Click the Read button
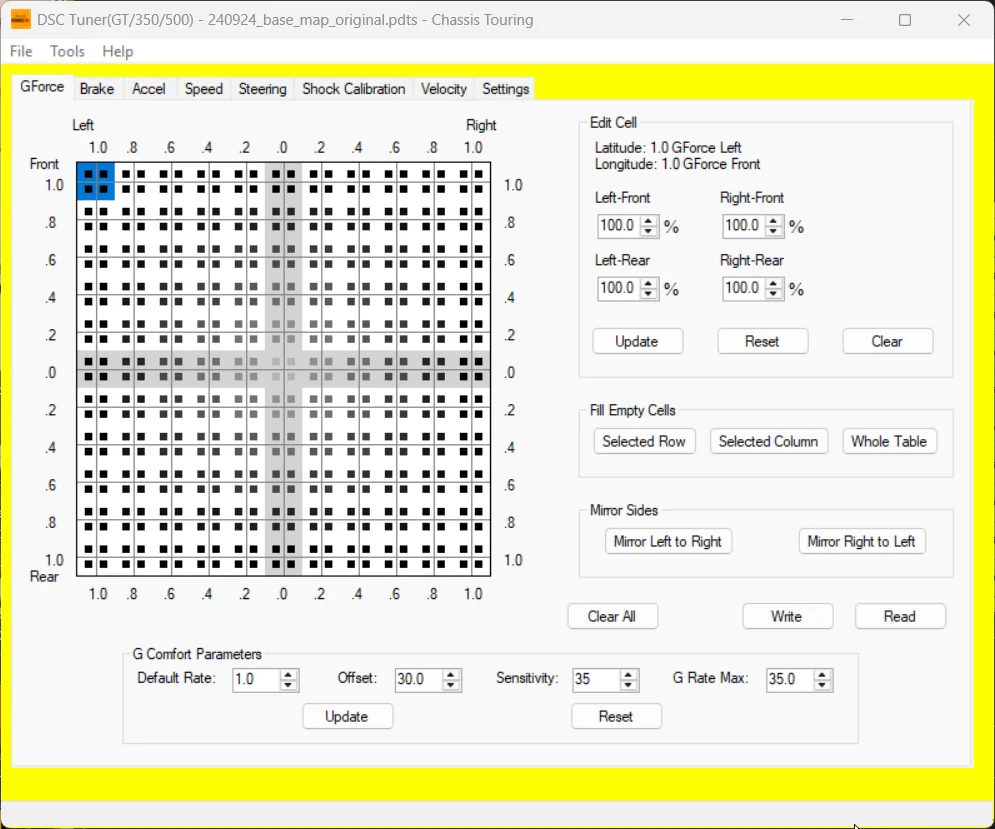Viewport: 995px width, 829px height. click(900, 616)
